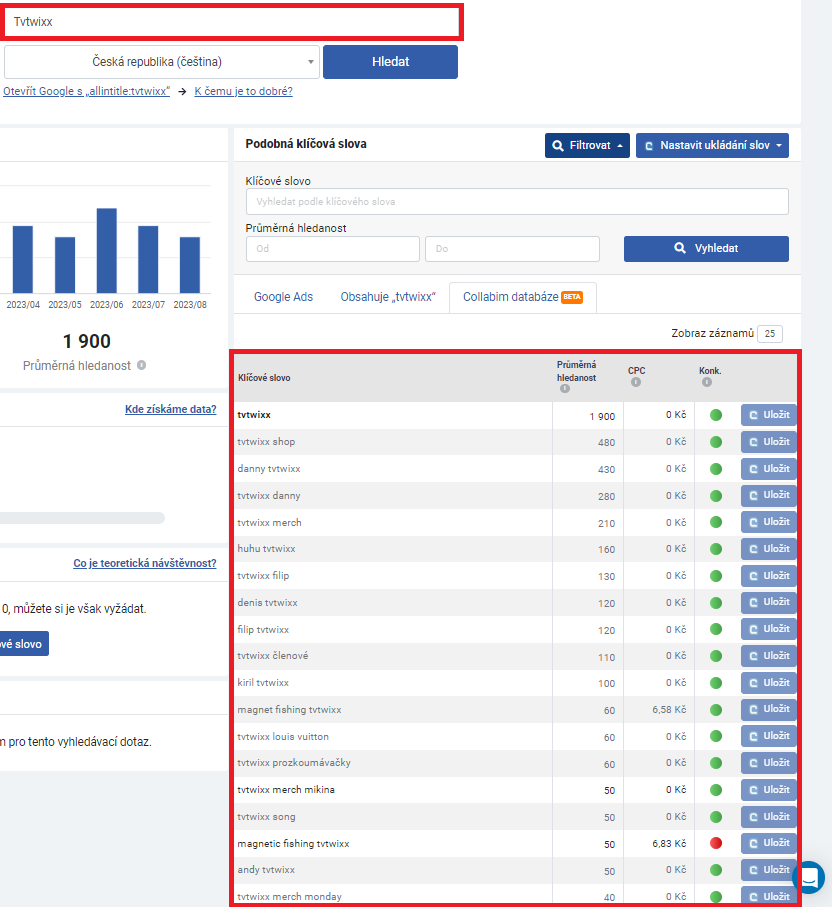Click the Klíčové slovo column header
The height and width of the screenshot is (907, 832).
(264, 378)
